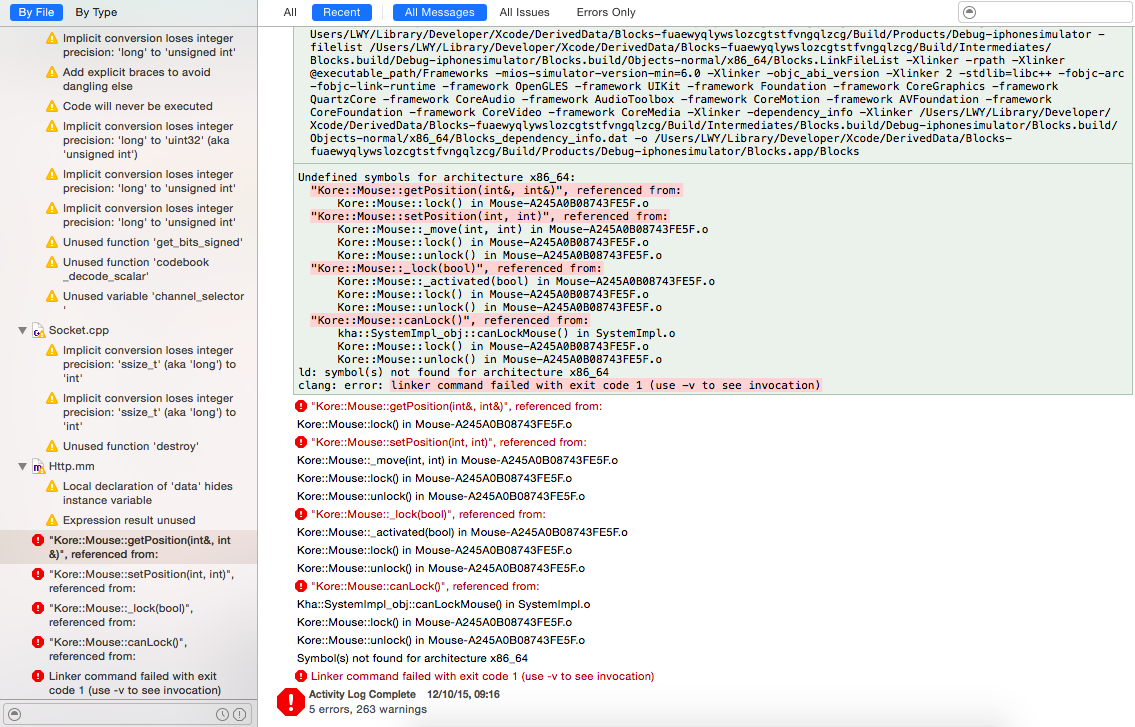
Task: Select Http.mm in issue navigator
Action: pyautogui.click(x=72, y=466)
